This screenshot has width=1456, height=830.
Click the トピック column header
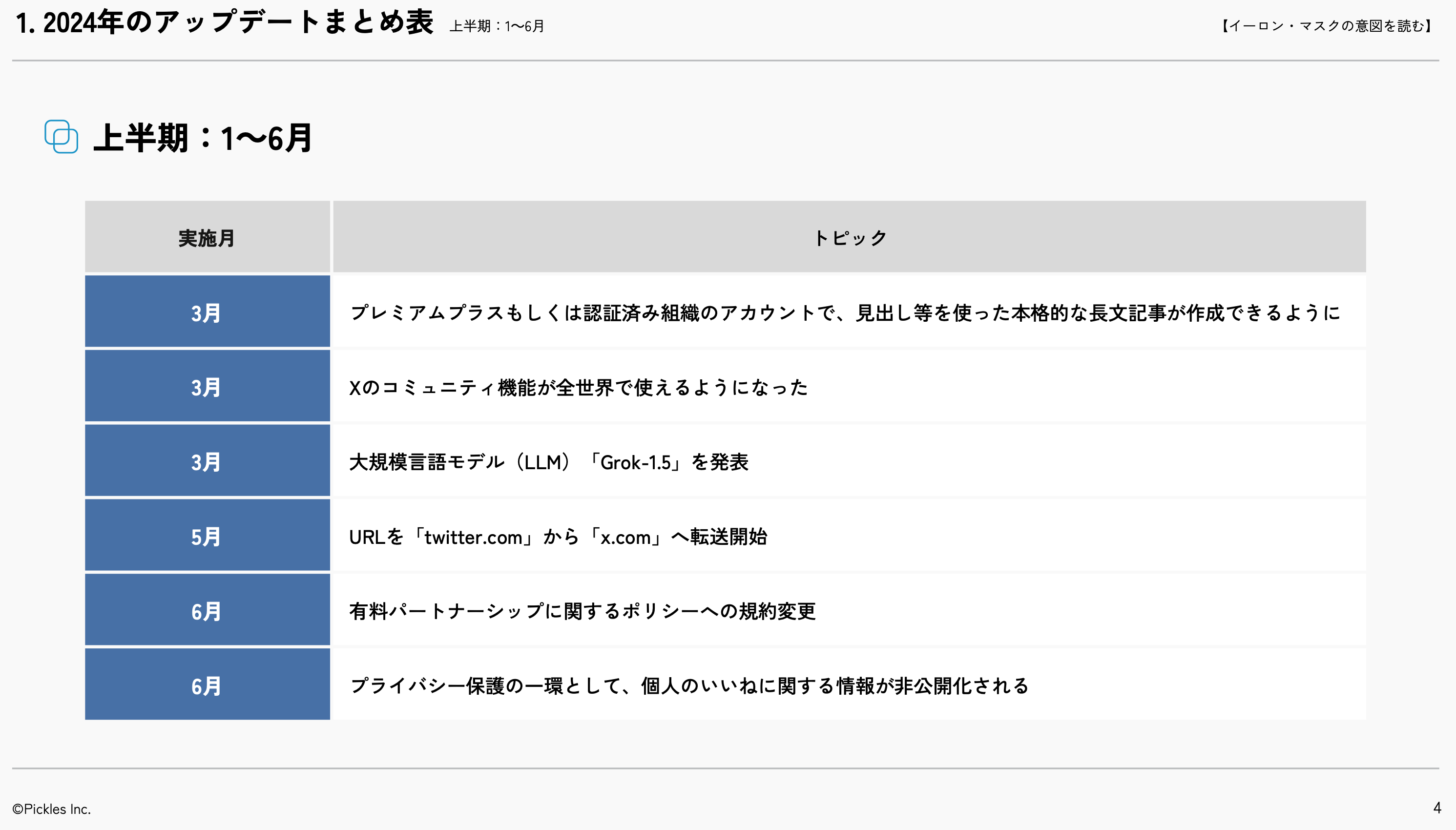coord(850,237)
